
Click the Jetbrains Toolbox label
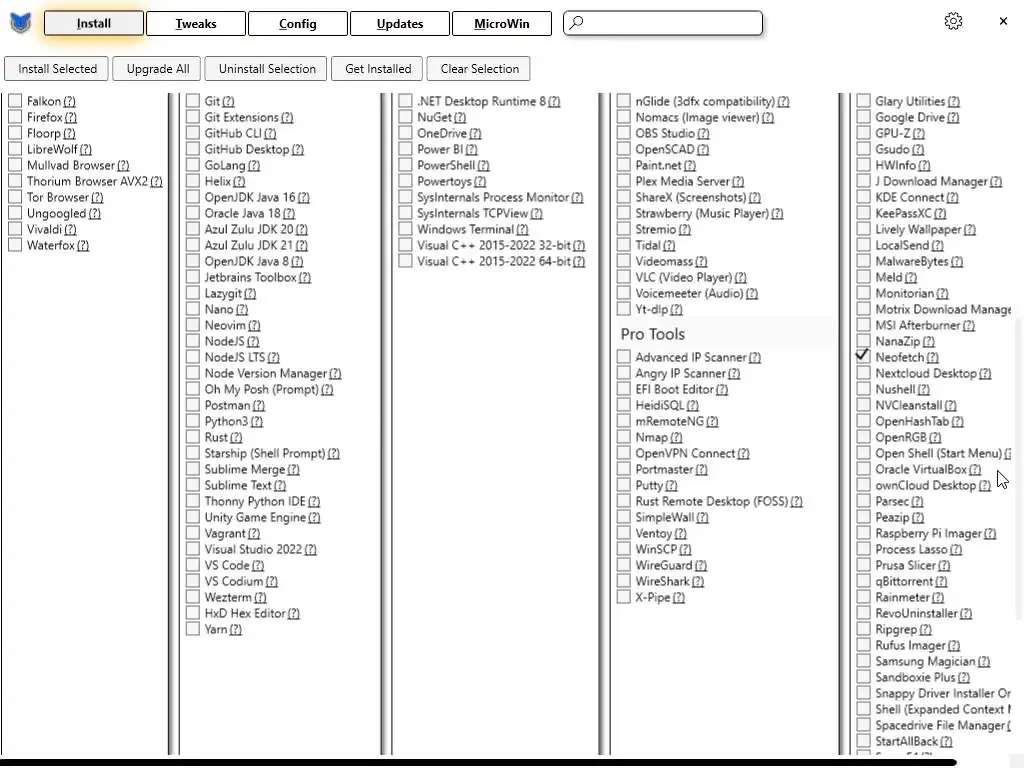click(251, 277)
